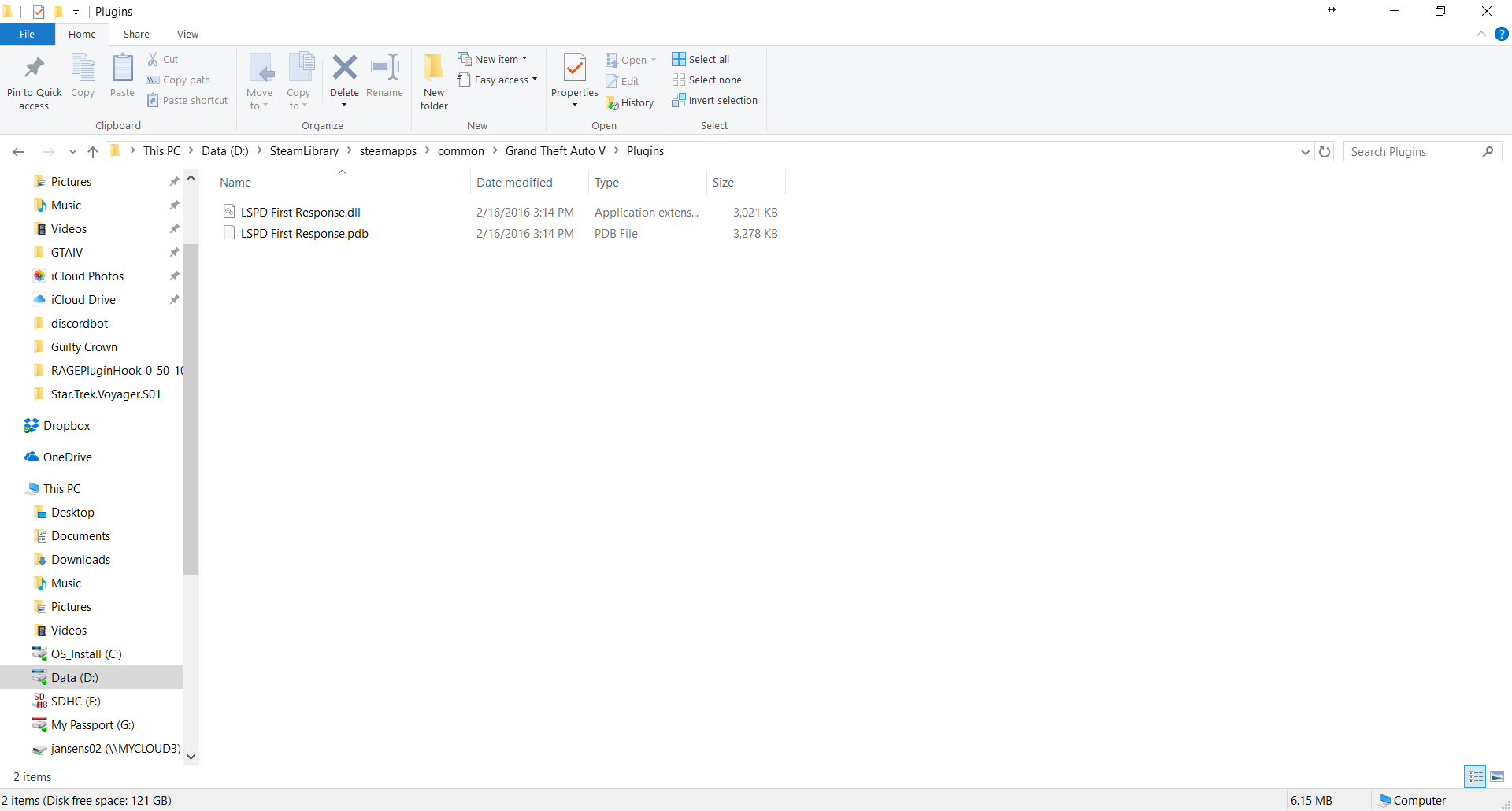Sort files by Date modified column
This screenshot has width=1512, height=811.
pos(529,182)
